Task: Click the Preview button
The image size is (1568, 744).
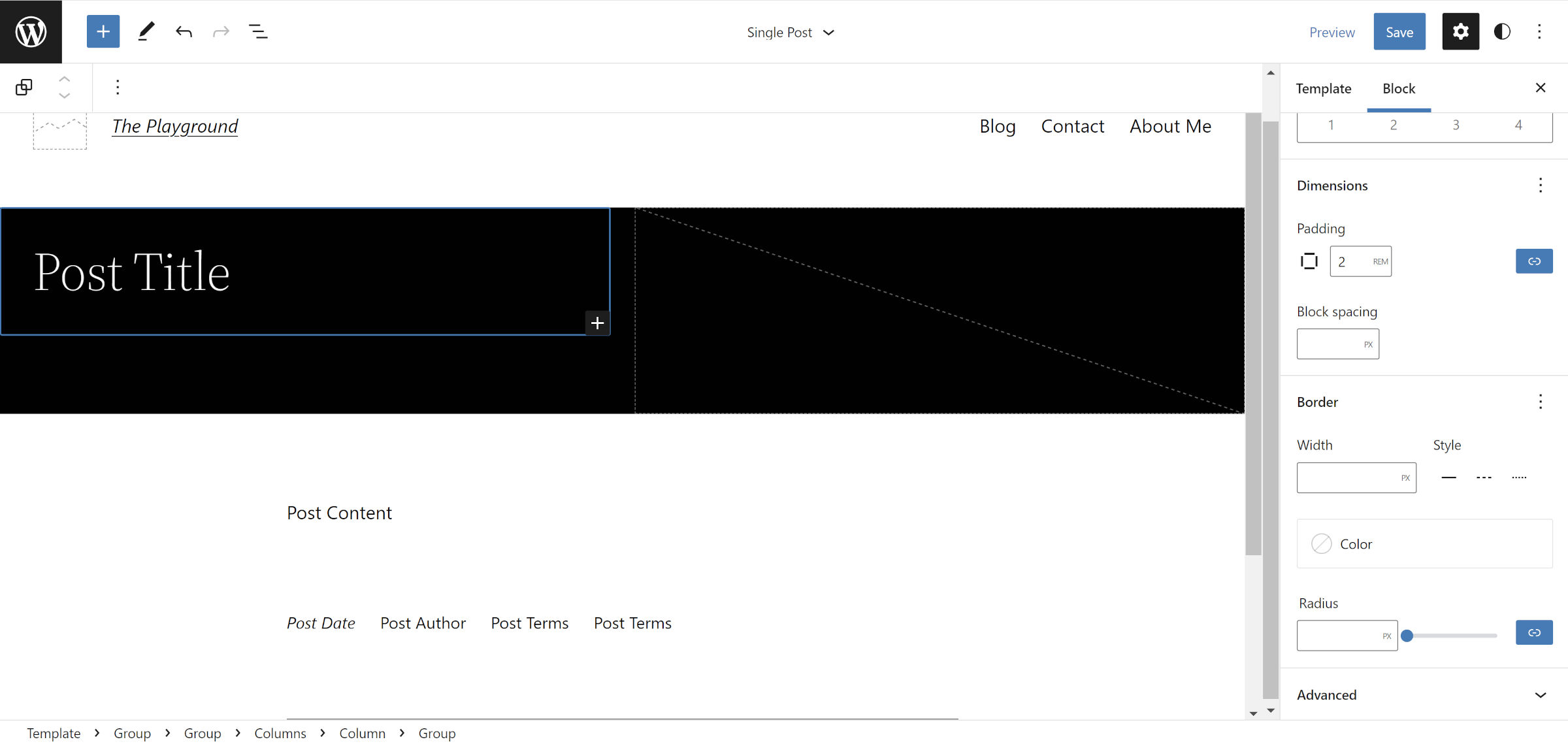Action: [x=1332, y=31]
